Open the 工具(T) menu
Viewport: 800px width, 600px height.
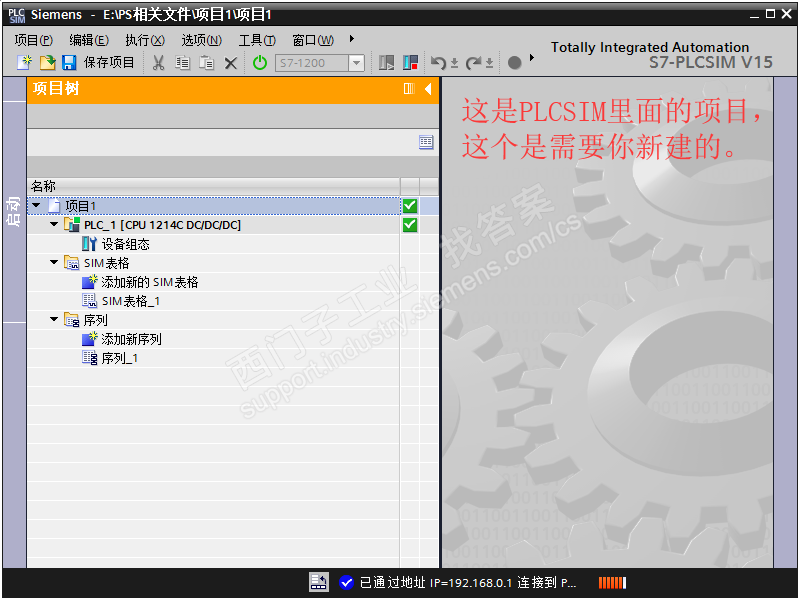coord(257,40)
